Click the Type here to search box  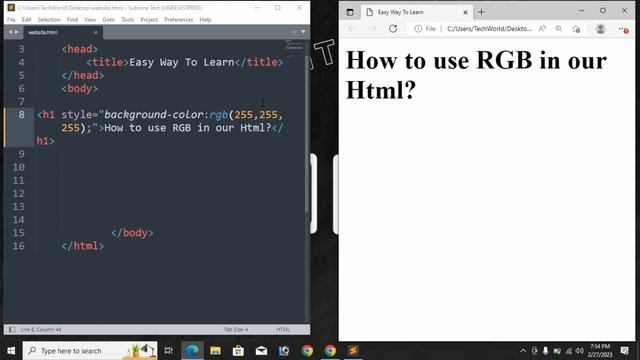pyautogui.click(x=90, y=351)
